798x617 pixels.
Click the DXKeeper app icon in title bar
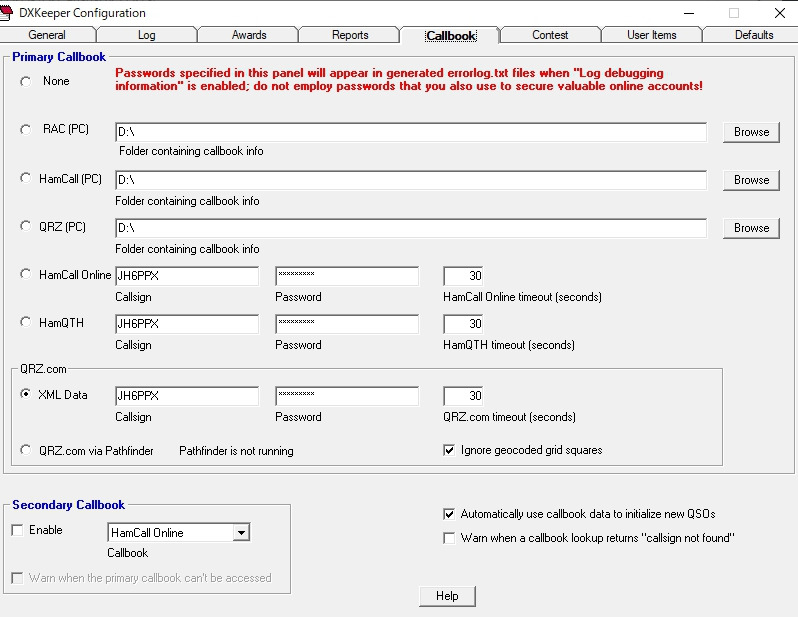coord(6,12)
